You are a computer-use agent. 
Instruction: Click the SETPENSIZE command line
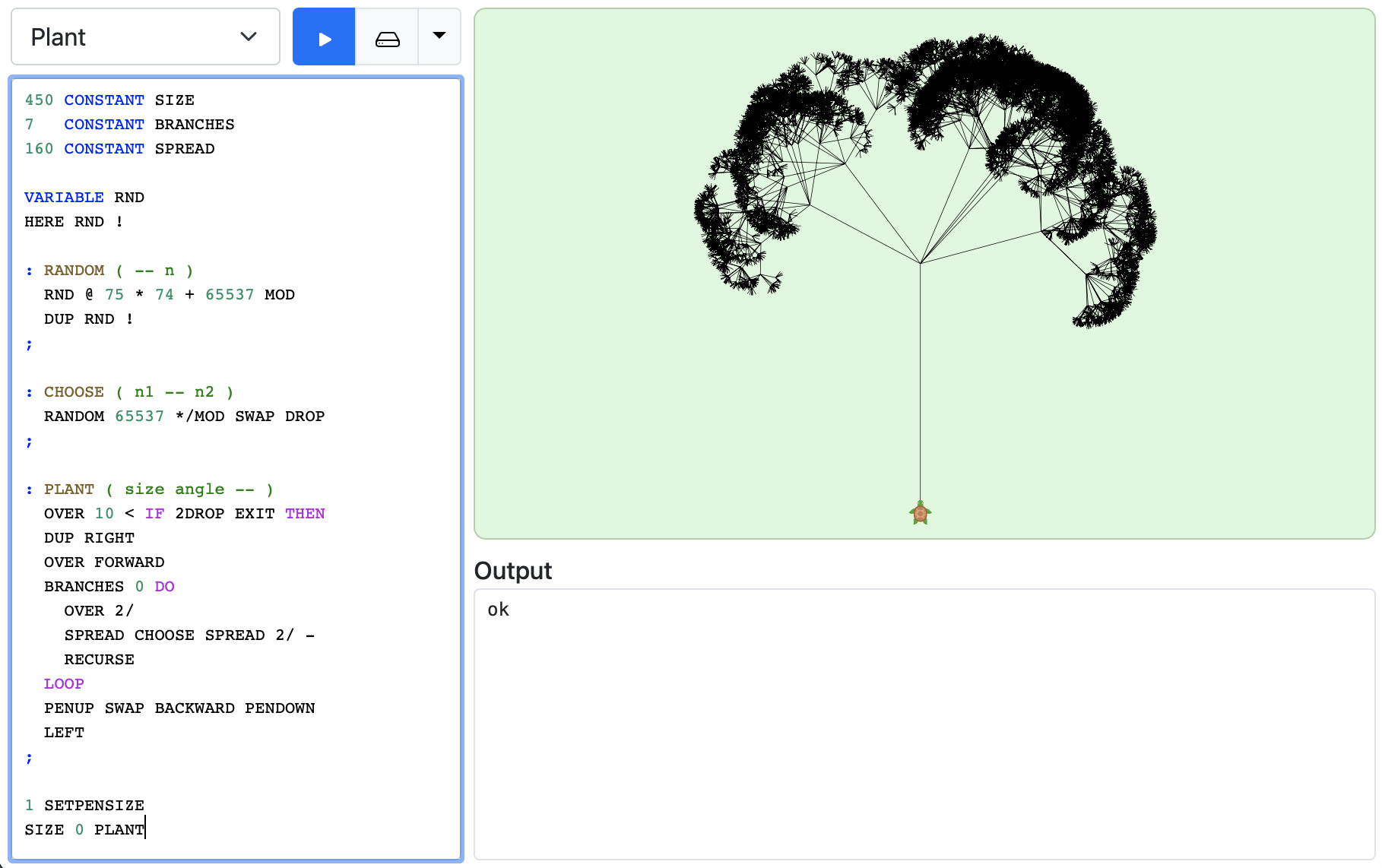click(84, 806)
